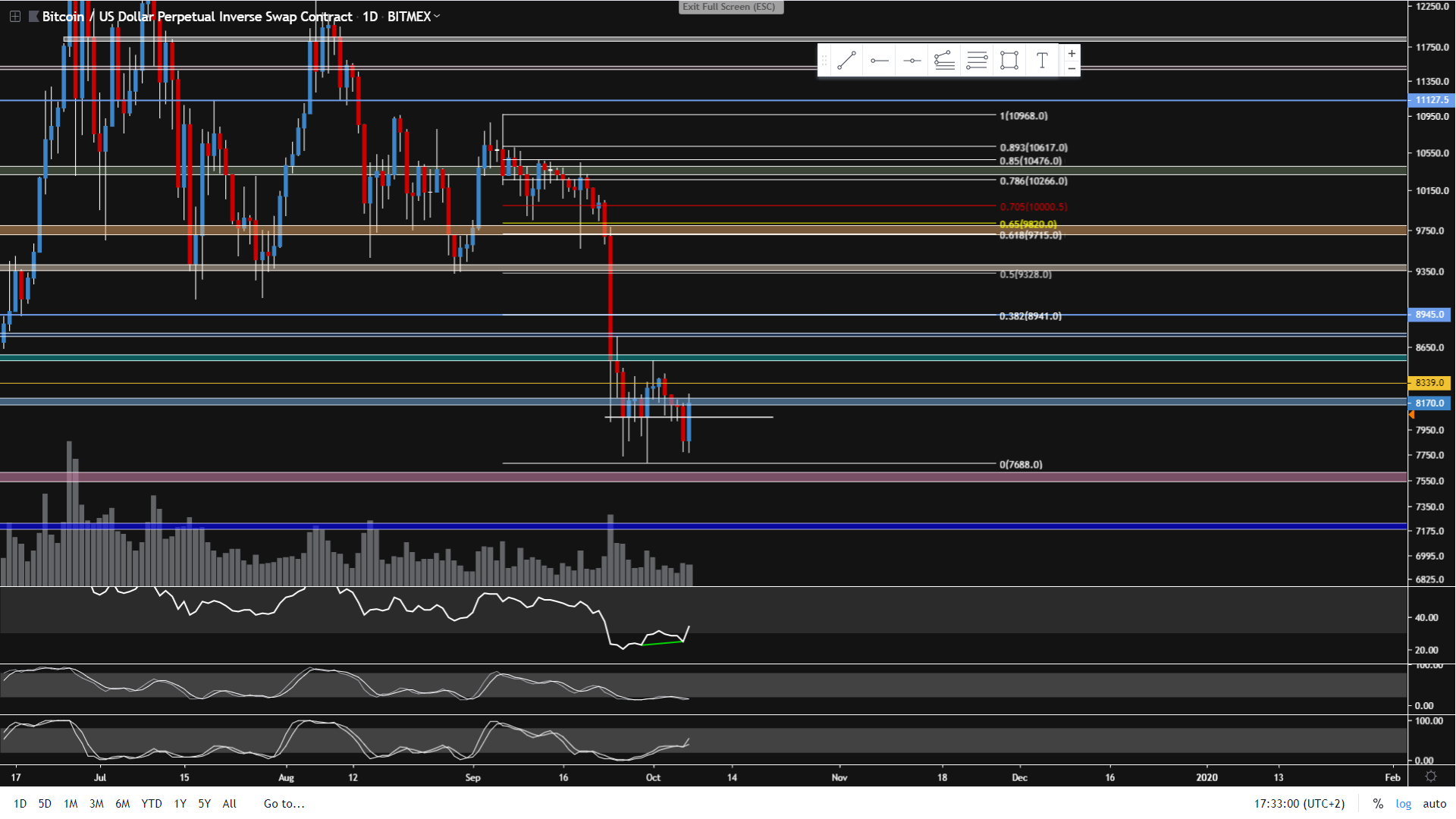
Task: Select the Rectangle drawing tool
Action: (1009, 61)
